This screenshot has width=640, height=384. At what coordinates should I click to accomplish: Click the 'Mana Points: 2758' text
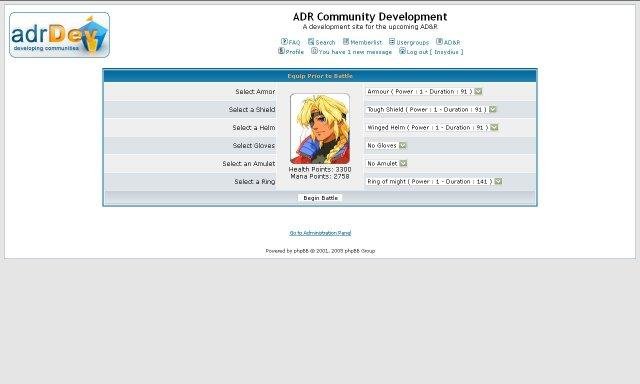tap(320, 176)
